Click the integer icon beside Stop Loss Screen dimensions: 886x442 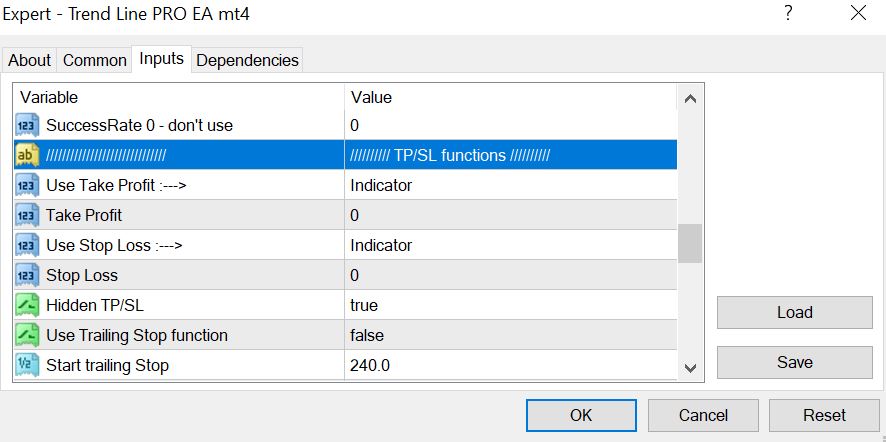coord(27,275)
